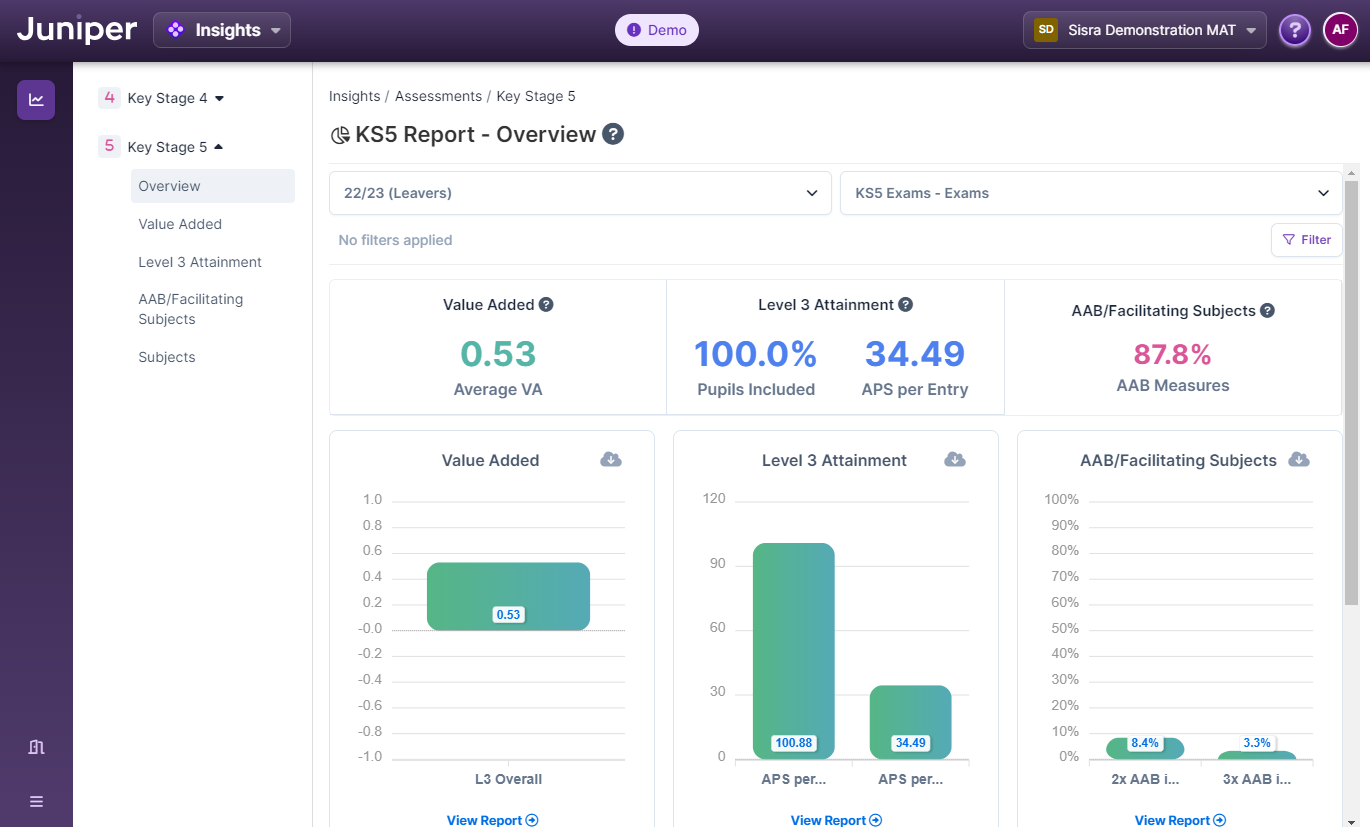The width and height of the screenshot is (1370, 827).
Task: Click the purple help question mark icon
Action: [1295, 30]
